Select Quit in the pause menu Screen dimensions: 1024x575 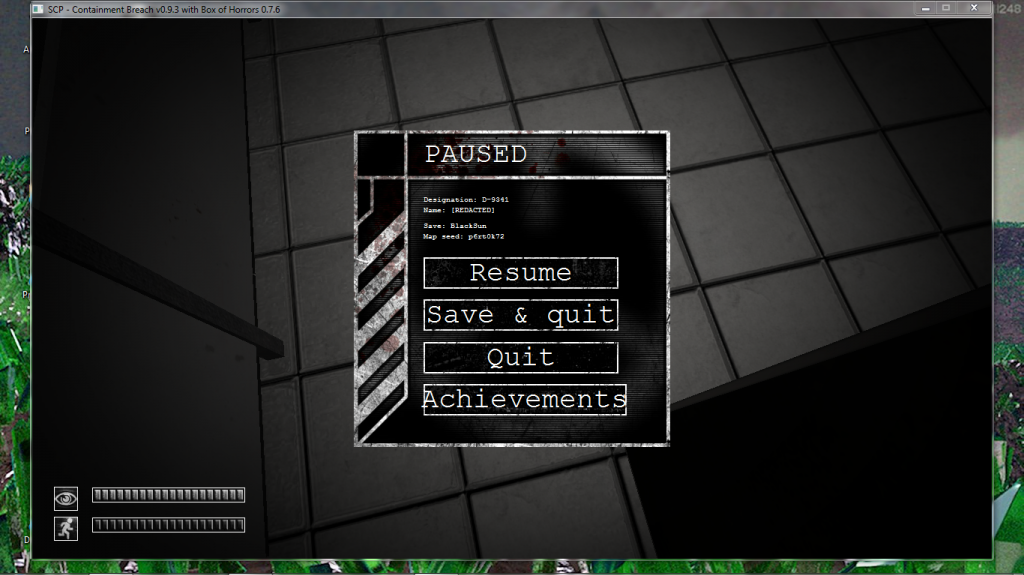(x=520, y=357)
